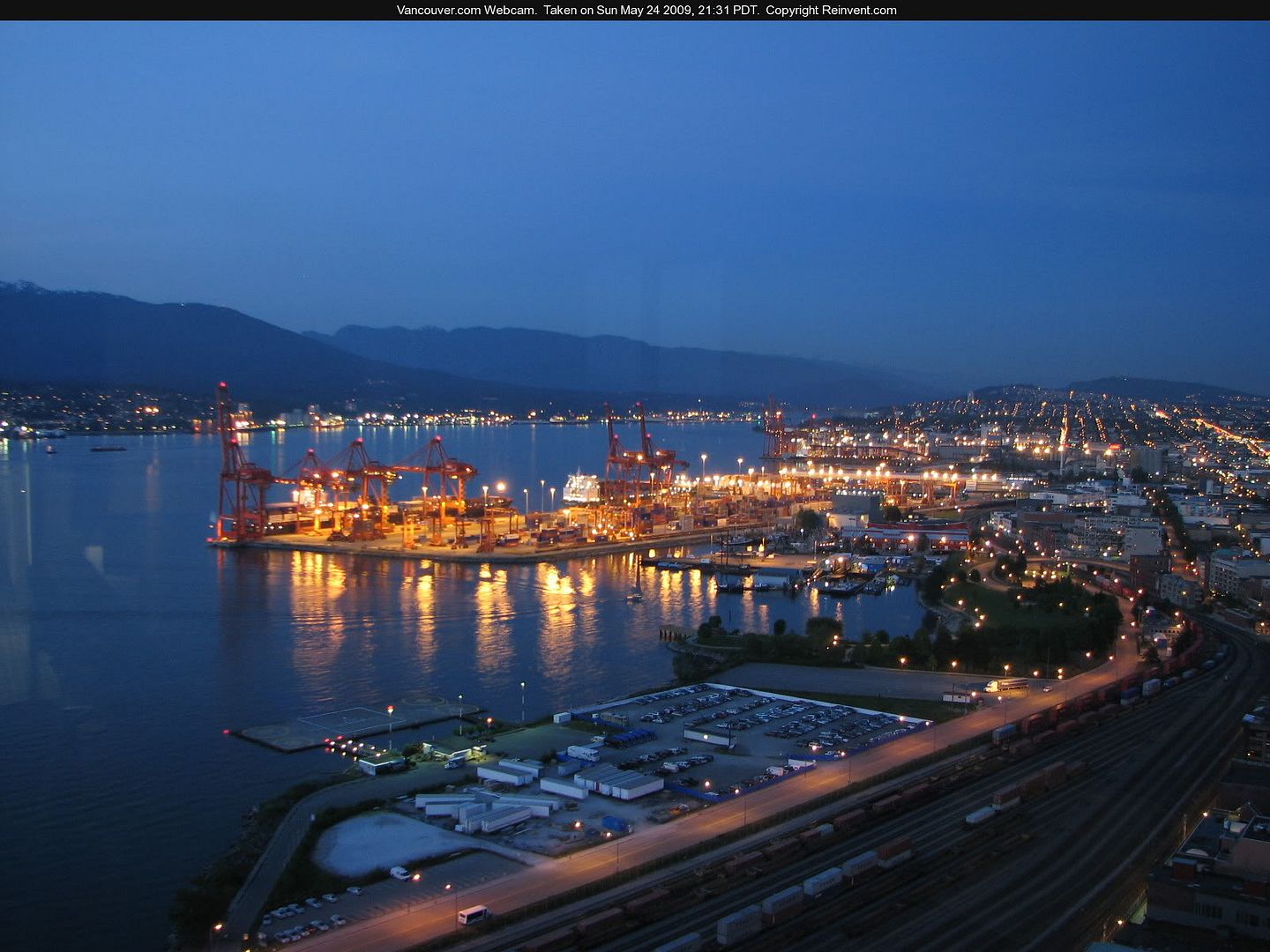
Task: Click the red-roofed building near marina
Action: pos(908,533)
